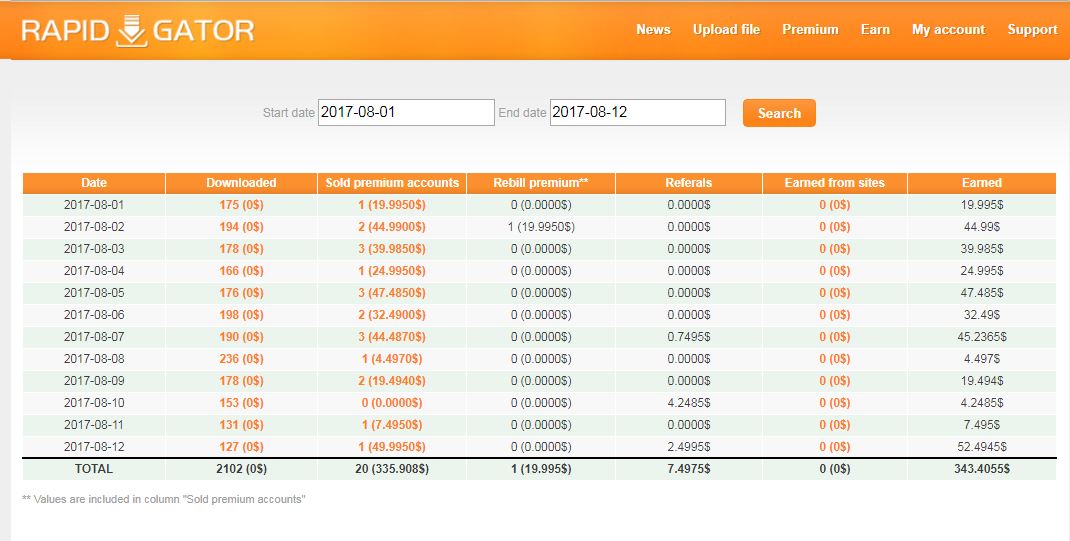Click 3 (47.4850$) sold premium link
Viewport: 1070px width, 541px height.
(x=392, y=293)
